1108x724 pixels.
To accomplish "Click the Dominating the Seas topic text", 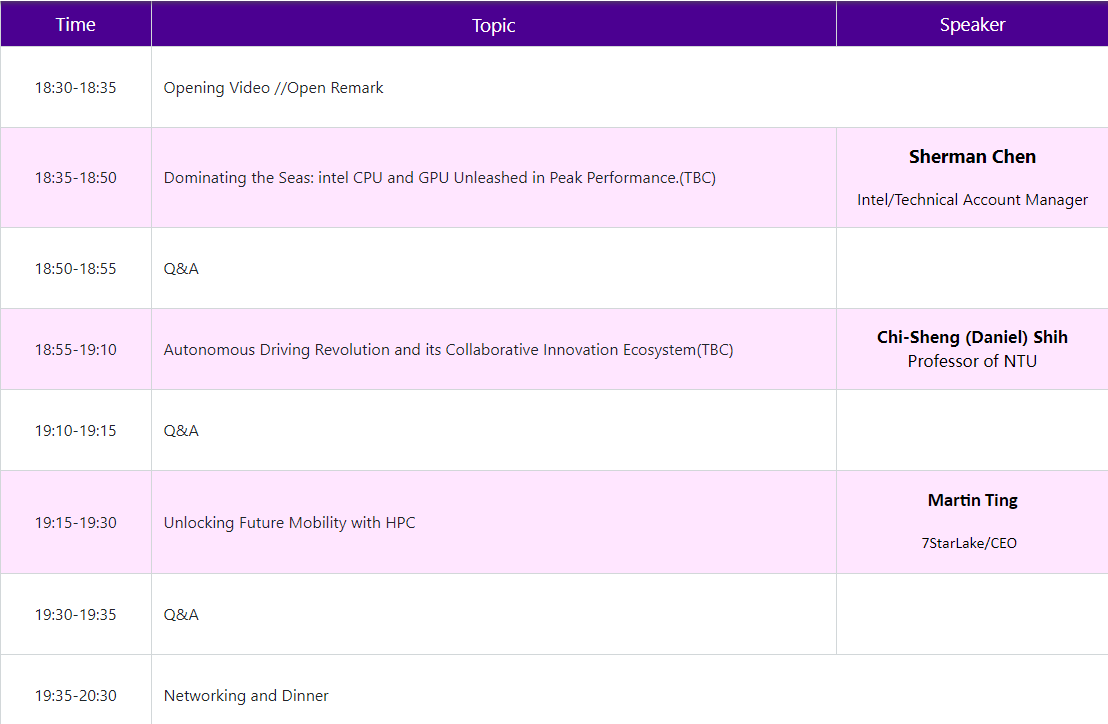I will coord(439,178).
